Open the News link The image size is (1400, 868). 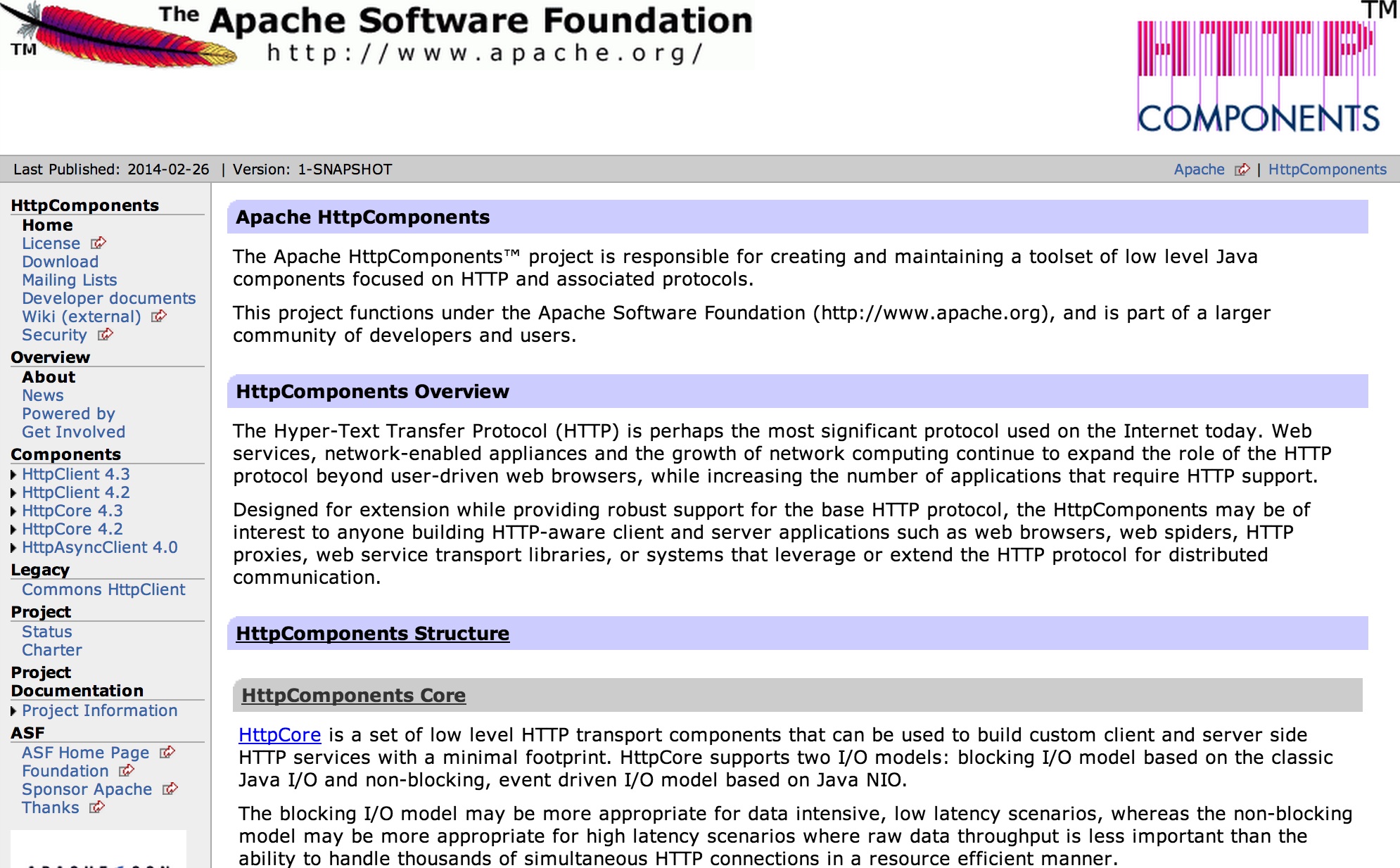coord(43,395)
